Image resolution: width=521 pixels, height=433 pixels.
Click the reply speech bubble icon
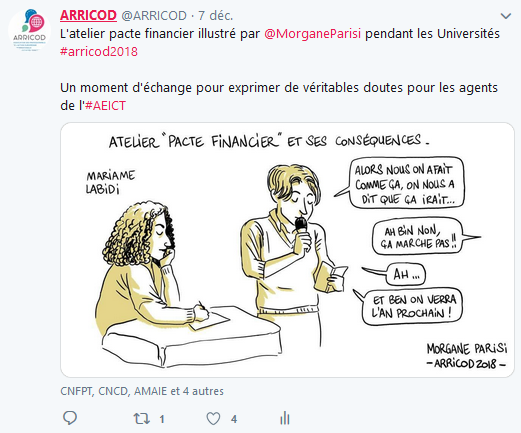point(70,418)
